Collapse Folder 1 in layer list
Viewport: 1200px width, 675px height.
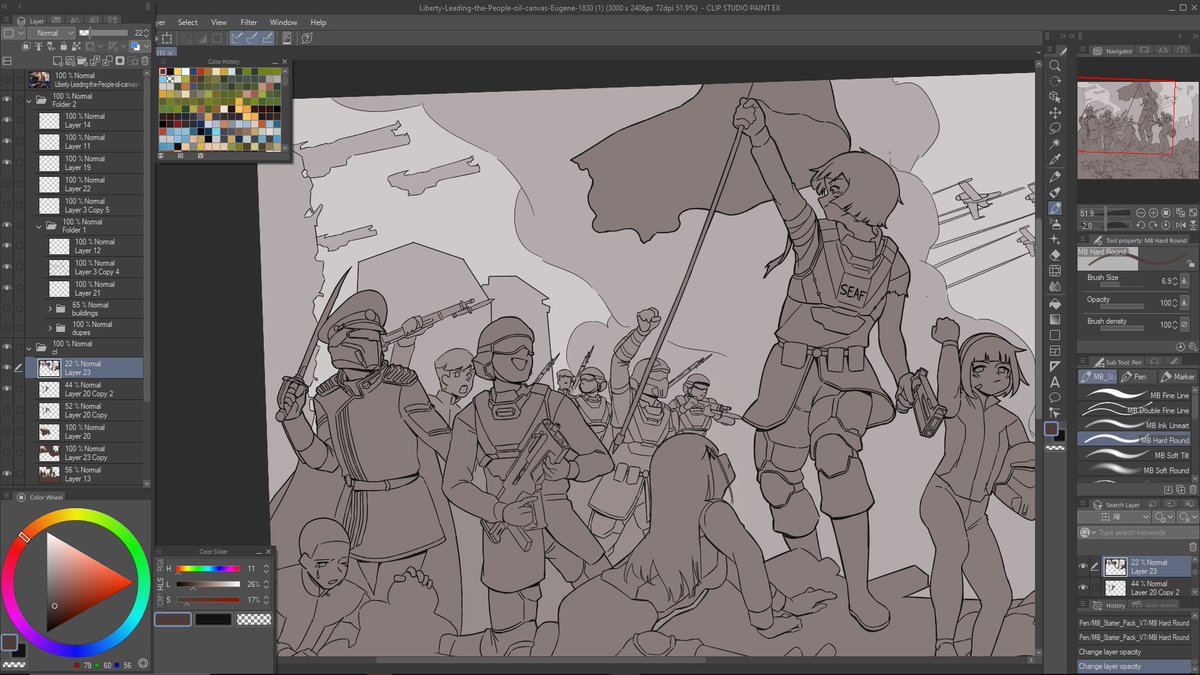pyautogui.click(x=39, y=227)
